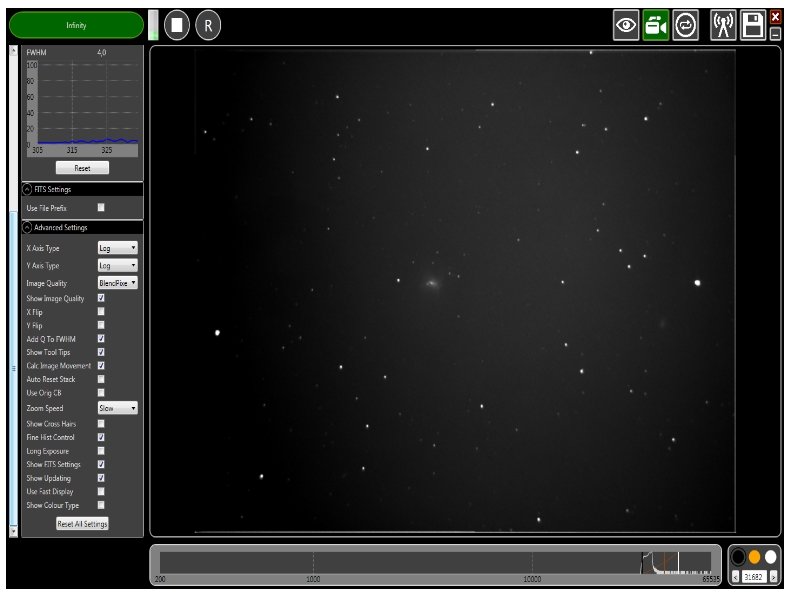The width and height of the screenshot is (800, 600).
Task: Click the green level indicator bar
Action: point(153,24)
